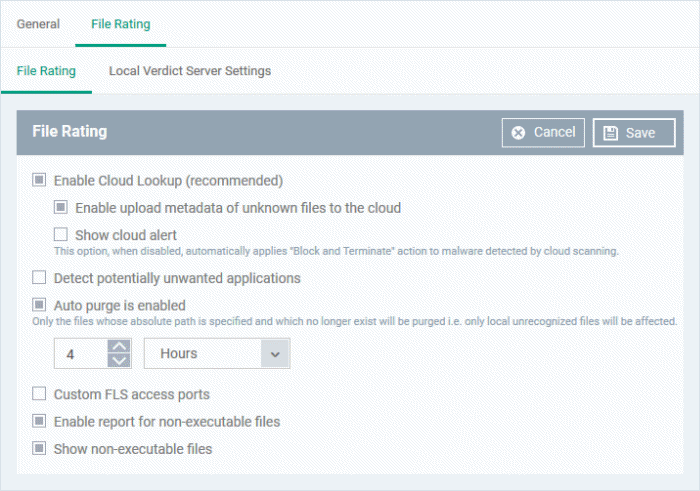Click the File Rating panel heading
700x491 pixels.
70,132
